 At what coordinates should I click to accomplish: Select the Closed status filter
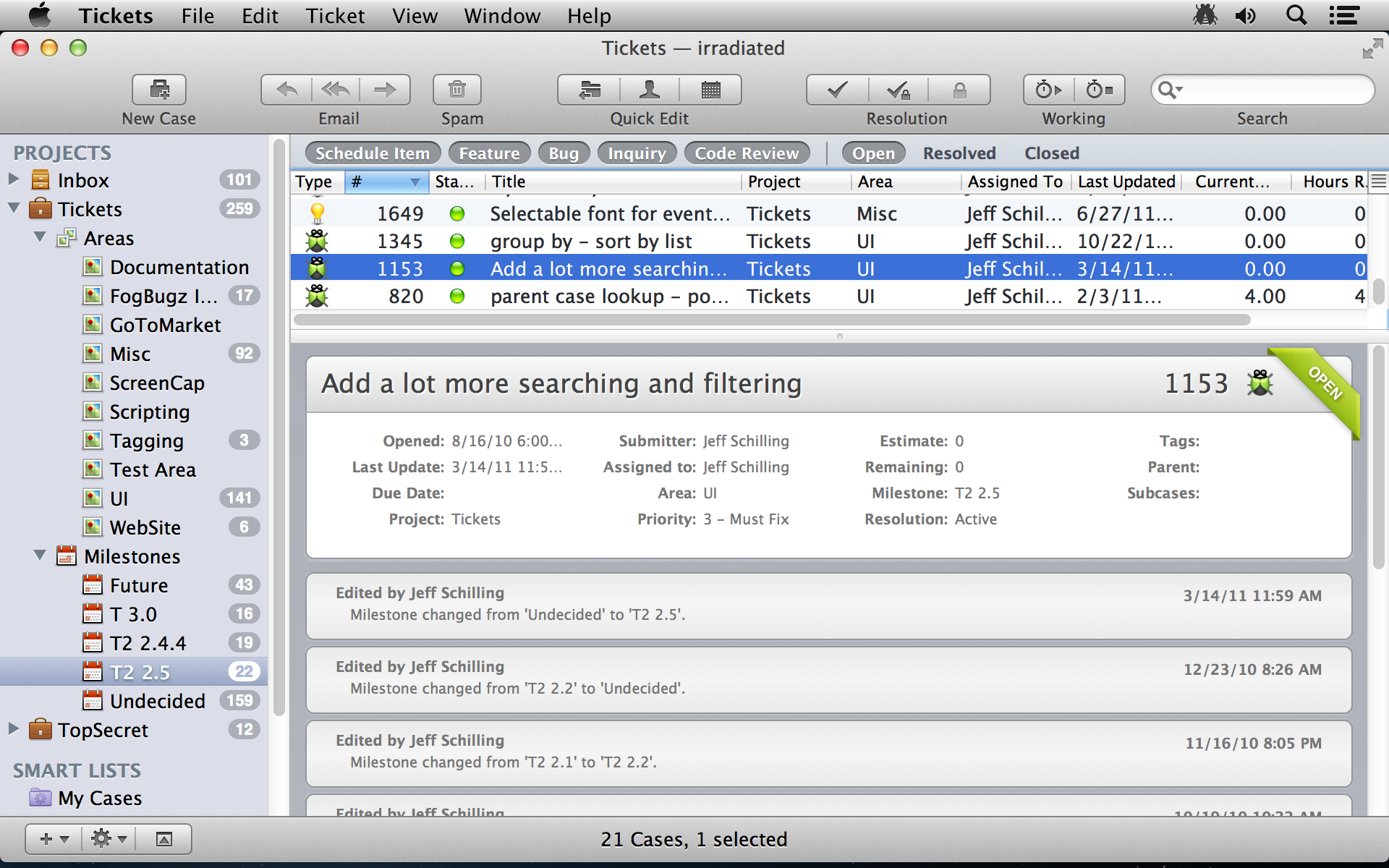click(1051, 153)
